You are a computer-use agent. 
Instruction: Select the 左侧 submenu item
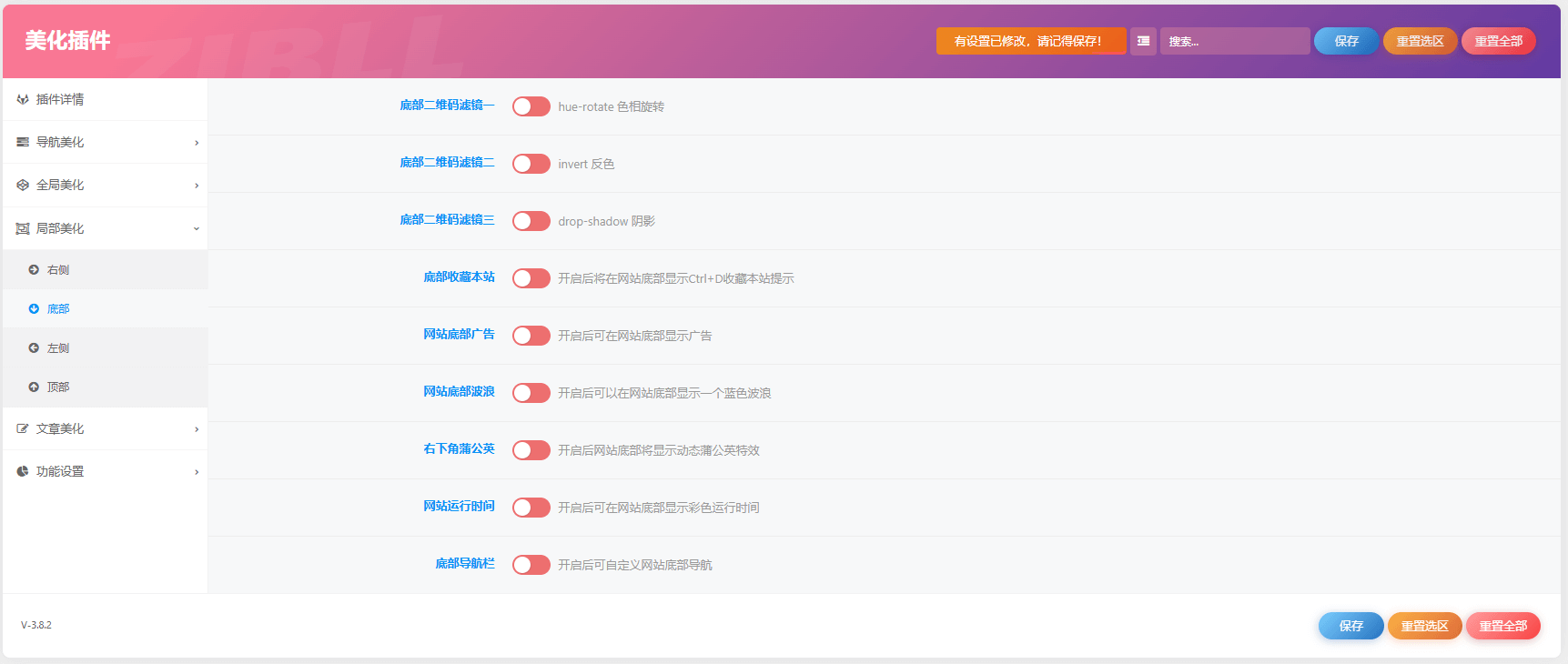pyautogui.click(x=106, y=347)
